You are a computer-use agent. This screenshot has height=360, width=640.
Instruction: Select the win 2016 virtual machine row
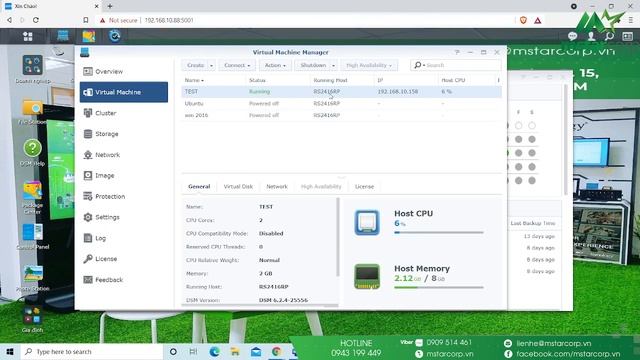coord(341,116)
